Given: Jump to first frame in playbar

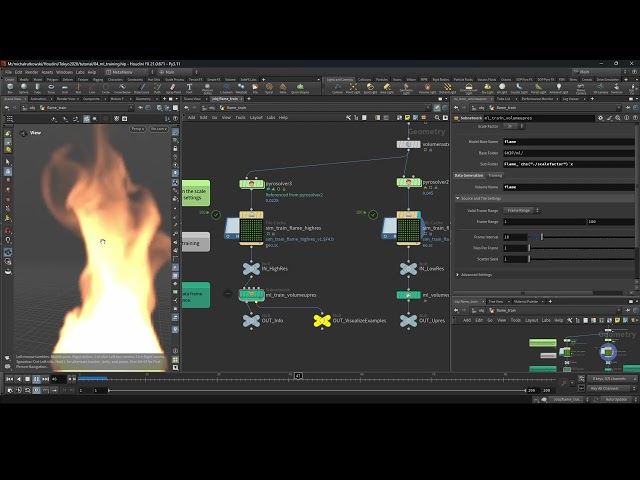Looking at the screenshot, I should point(9,379).
